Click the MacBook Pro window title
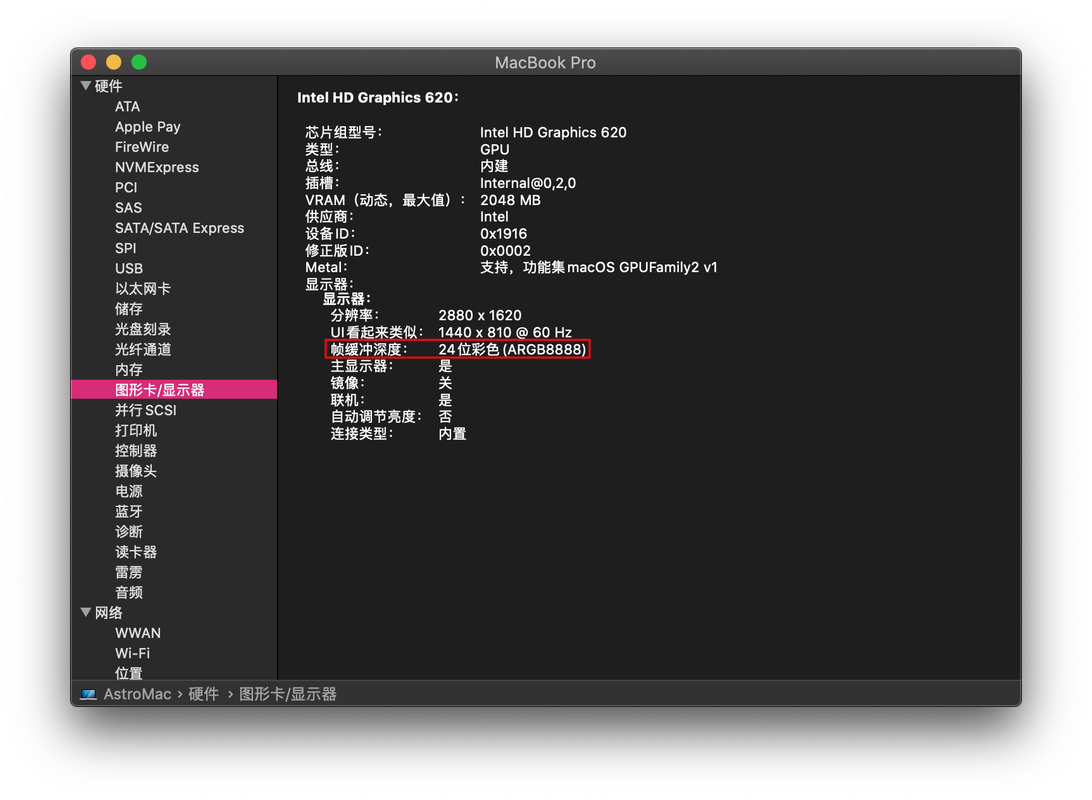1092x800 pixels. [545, 63]
